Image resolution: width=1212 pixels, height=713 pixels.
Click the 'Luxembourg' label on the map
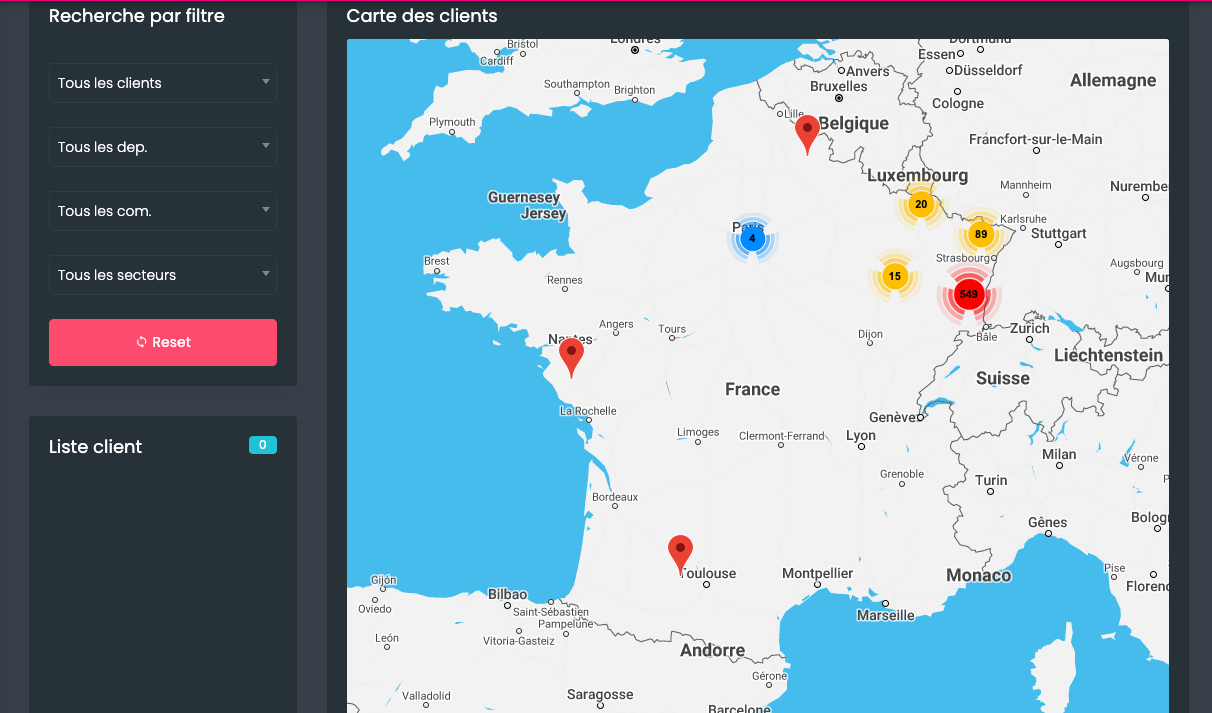click(x=917, y=175)
